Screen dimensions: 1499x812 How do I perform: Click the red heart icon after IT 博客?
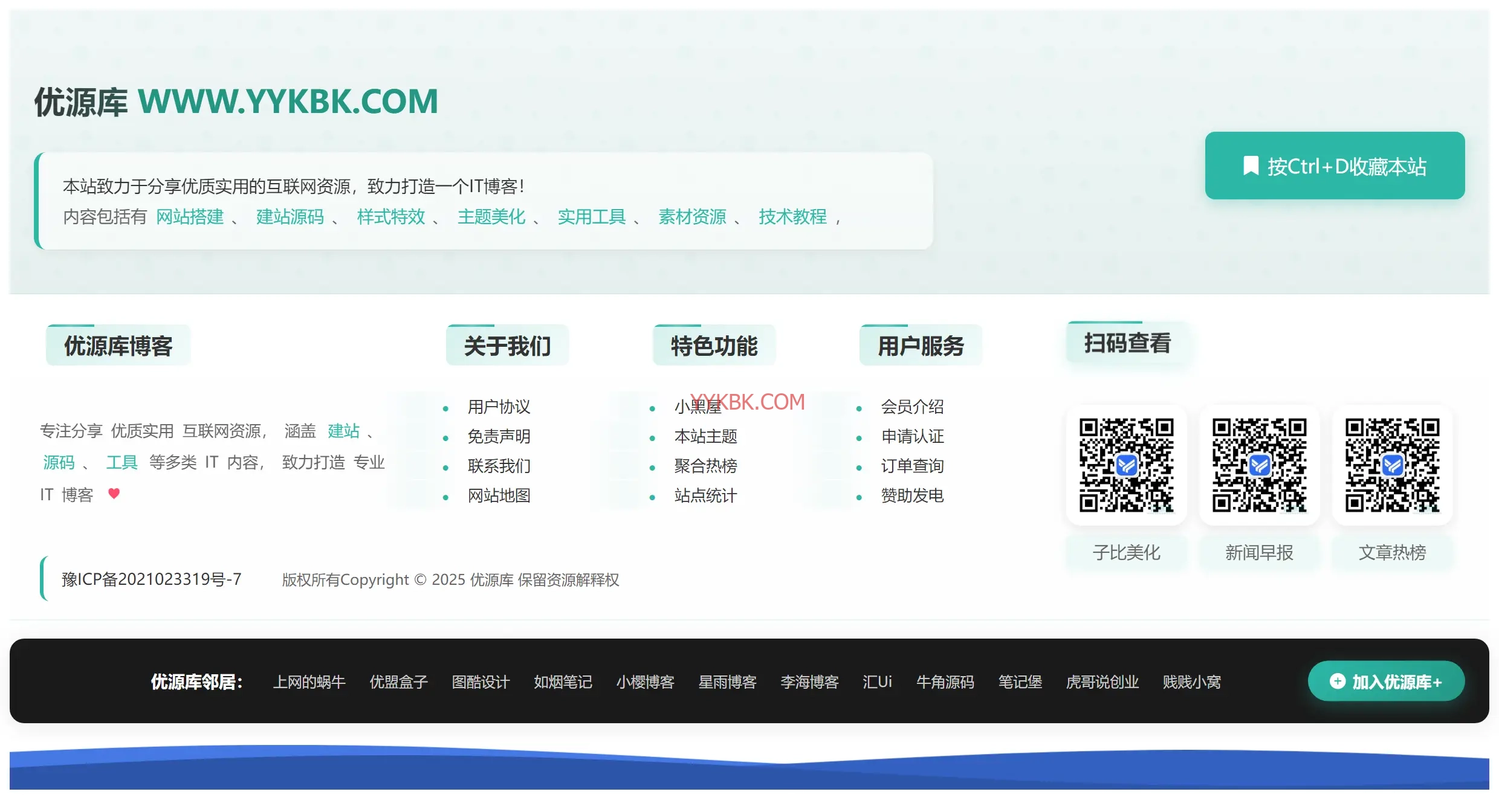(114, 494)
